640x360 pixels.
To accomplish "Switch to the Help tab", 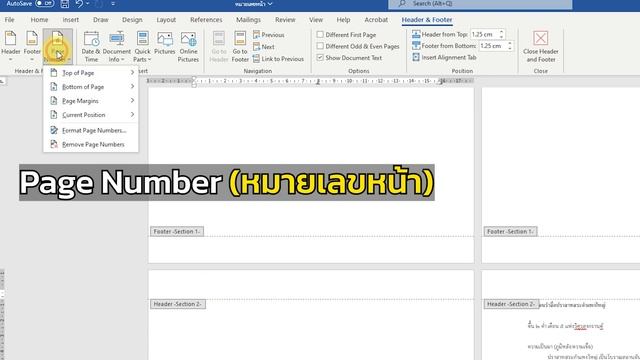I will 343,20.
